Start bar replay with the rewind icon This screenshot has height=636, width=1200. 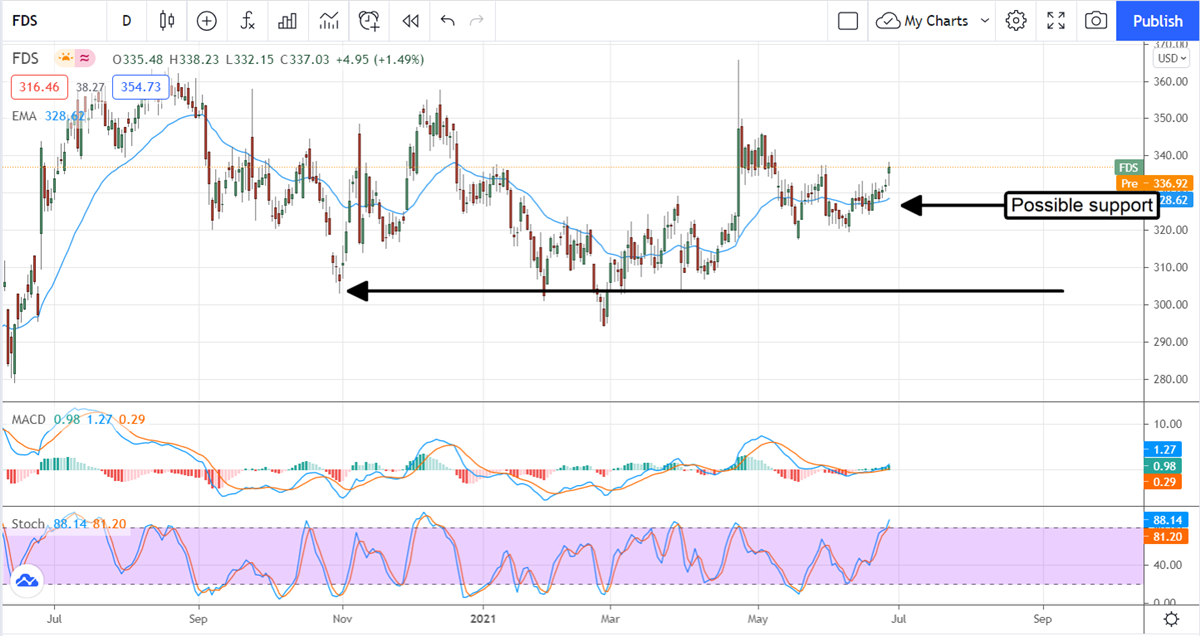pyautogui.click(x=410, y=20)
